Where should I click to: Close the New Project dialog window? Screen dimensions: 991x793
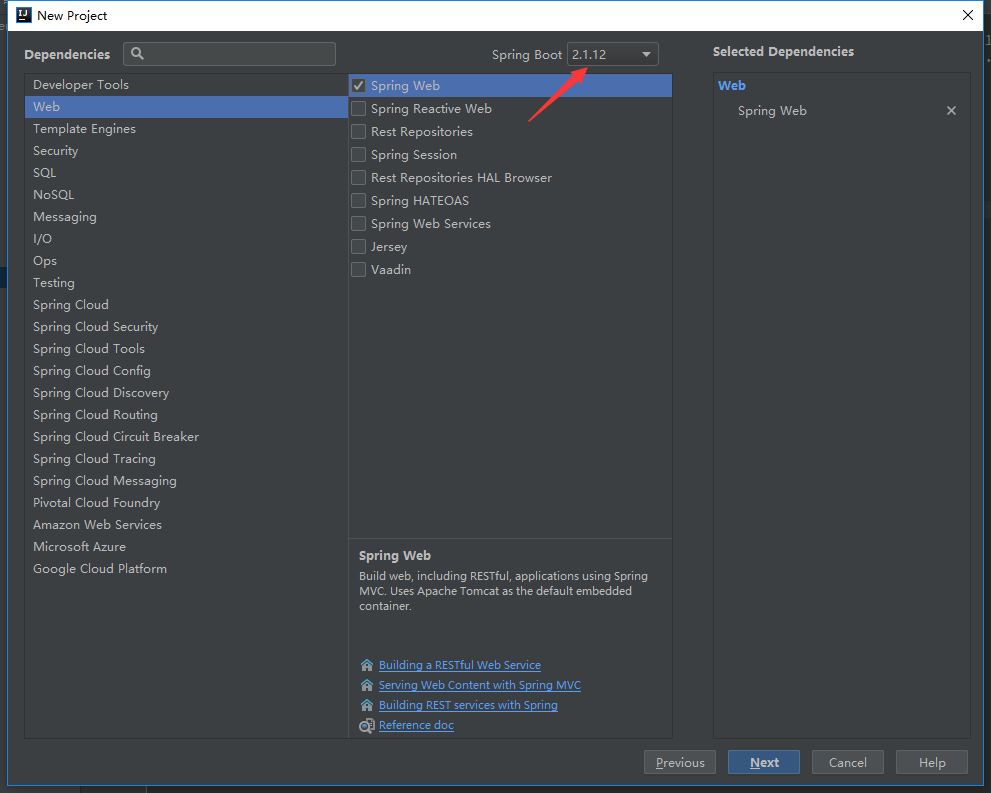(968, 15)
